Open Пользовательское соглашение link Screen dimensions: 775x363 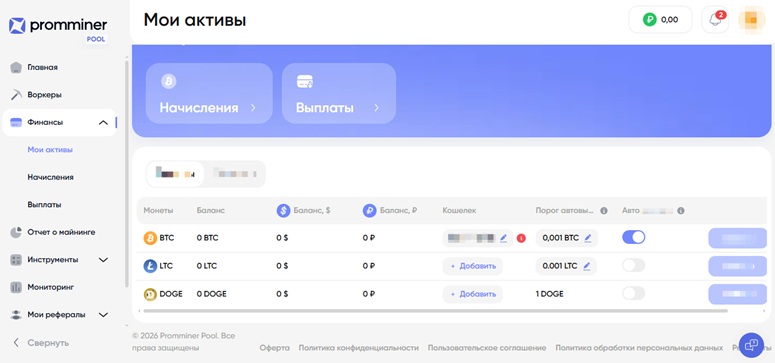pos(487,348)
